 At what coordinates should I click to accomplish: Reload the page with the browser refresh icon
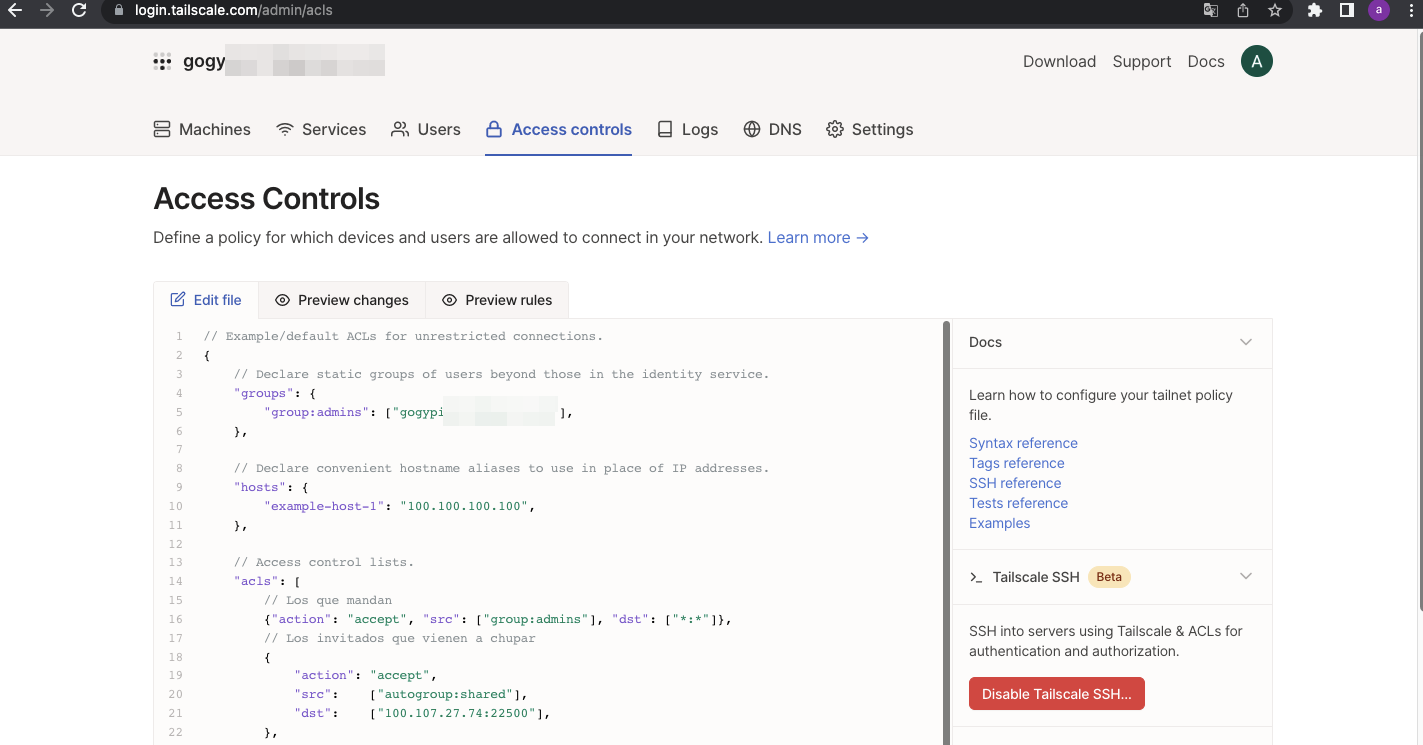[x=79, y=11]
